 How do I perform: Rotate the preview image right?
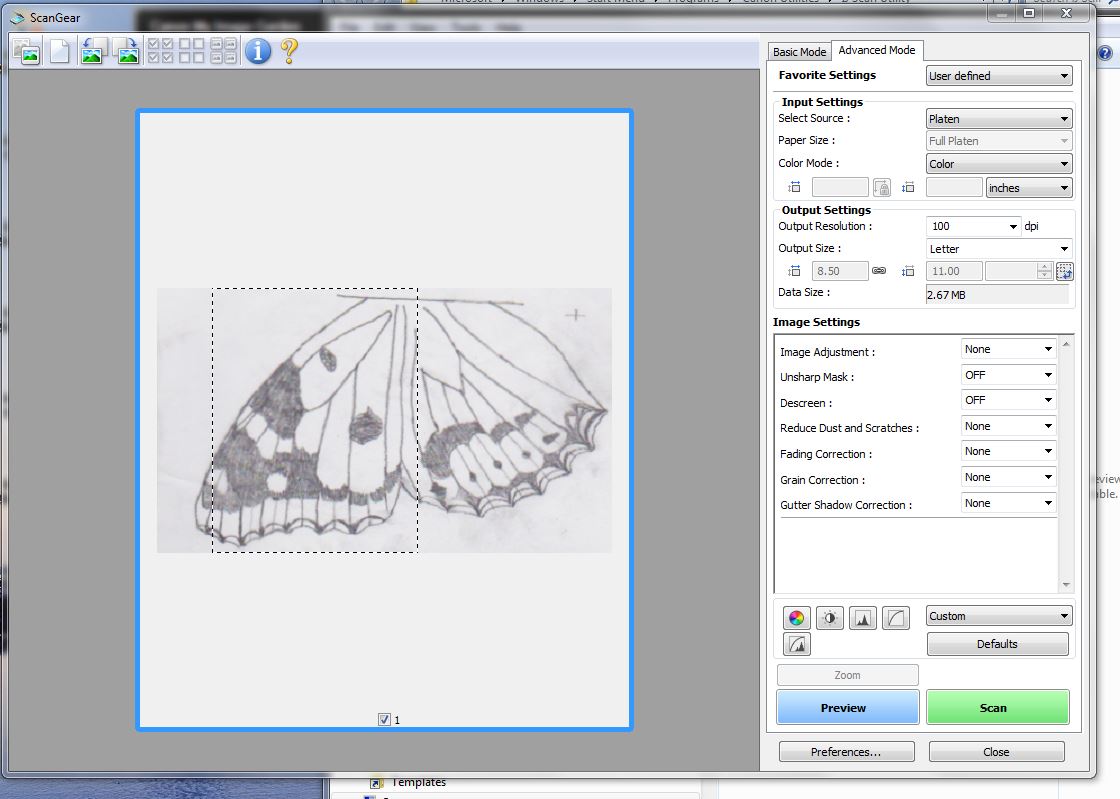126,51
